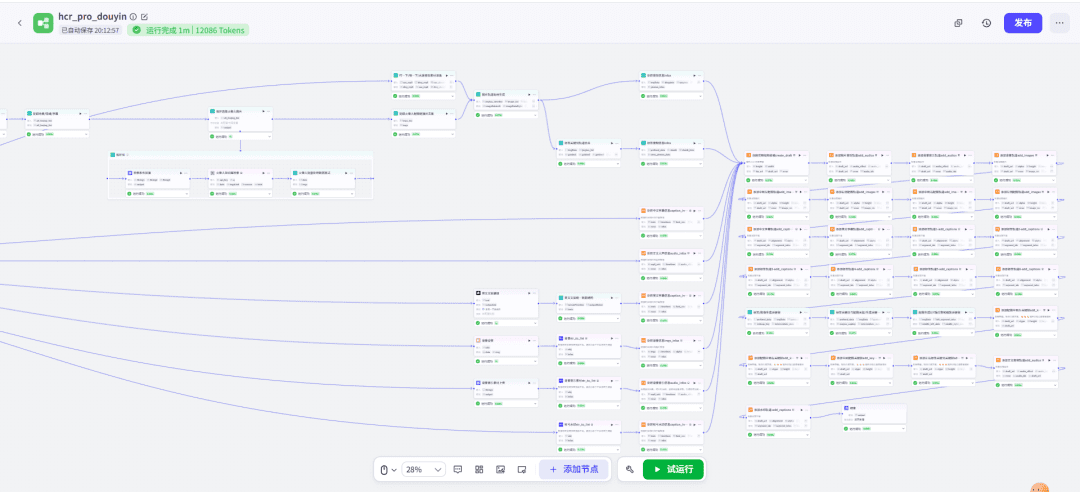1080x492 pixels.
Task: Click the green 试运行 test run button
Action: point(673,469)
